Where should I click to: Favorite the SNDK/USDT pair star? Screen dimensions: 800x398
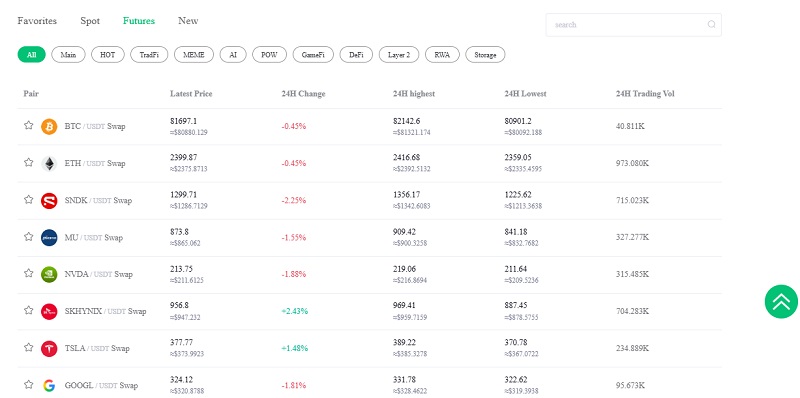(x=29, y=200)
